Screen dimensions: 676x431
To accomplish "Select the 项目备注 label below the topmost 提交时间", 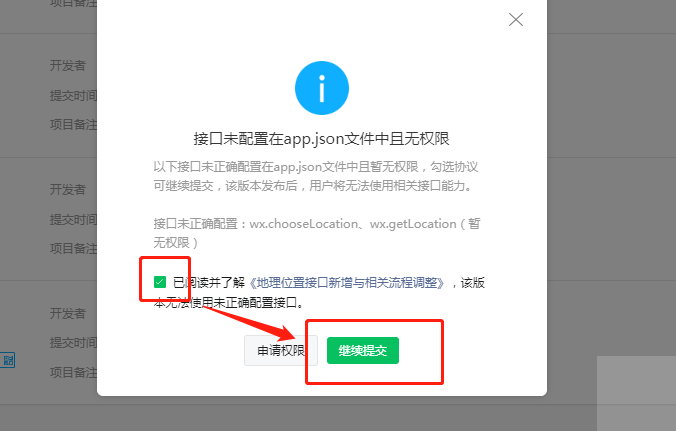I will coord(73,125).
